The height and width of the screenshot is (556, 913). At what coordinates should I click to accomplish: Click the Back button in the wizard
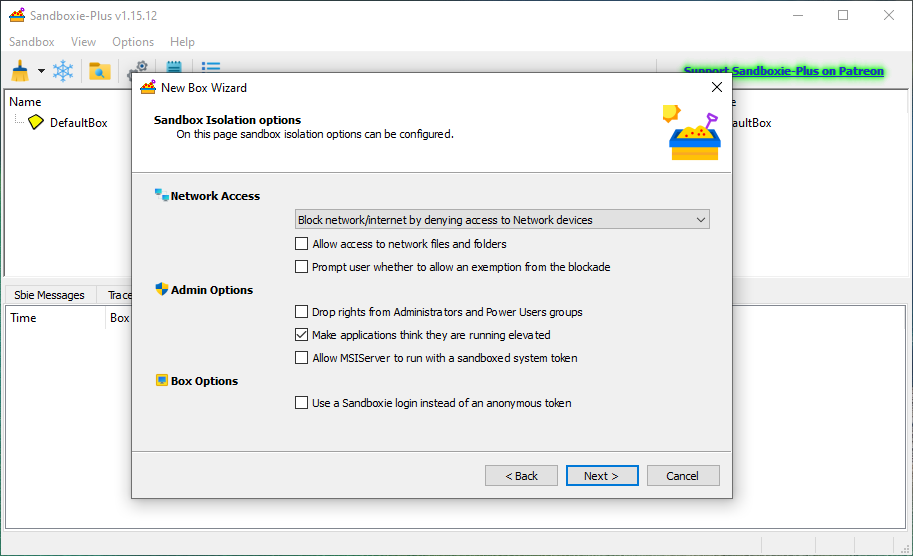tap(521, 476)
